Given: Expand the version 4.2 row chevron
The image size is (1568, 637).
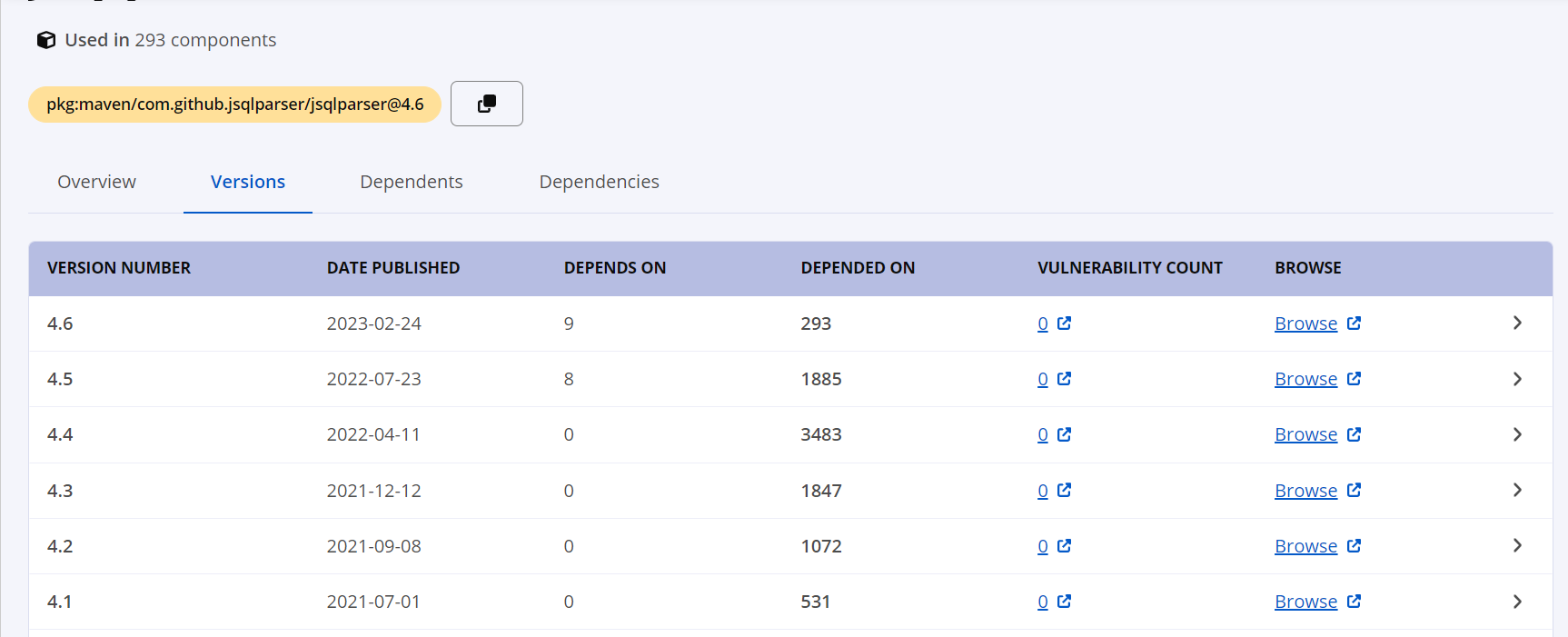Looking at the screenshot, I should [1516, 546].
